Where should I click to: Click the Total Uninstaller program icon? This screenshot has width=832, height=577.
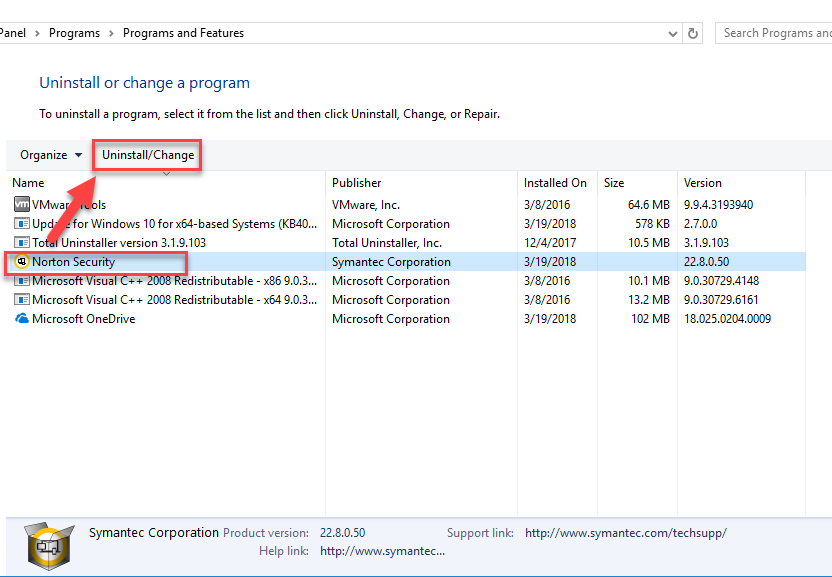22,243
